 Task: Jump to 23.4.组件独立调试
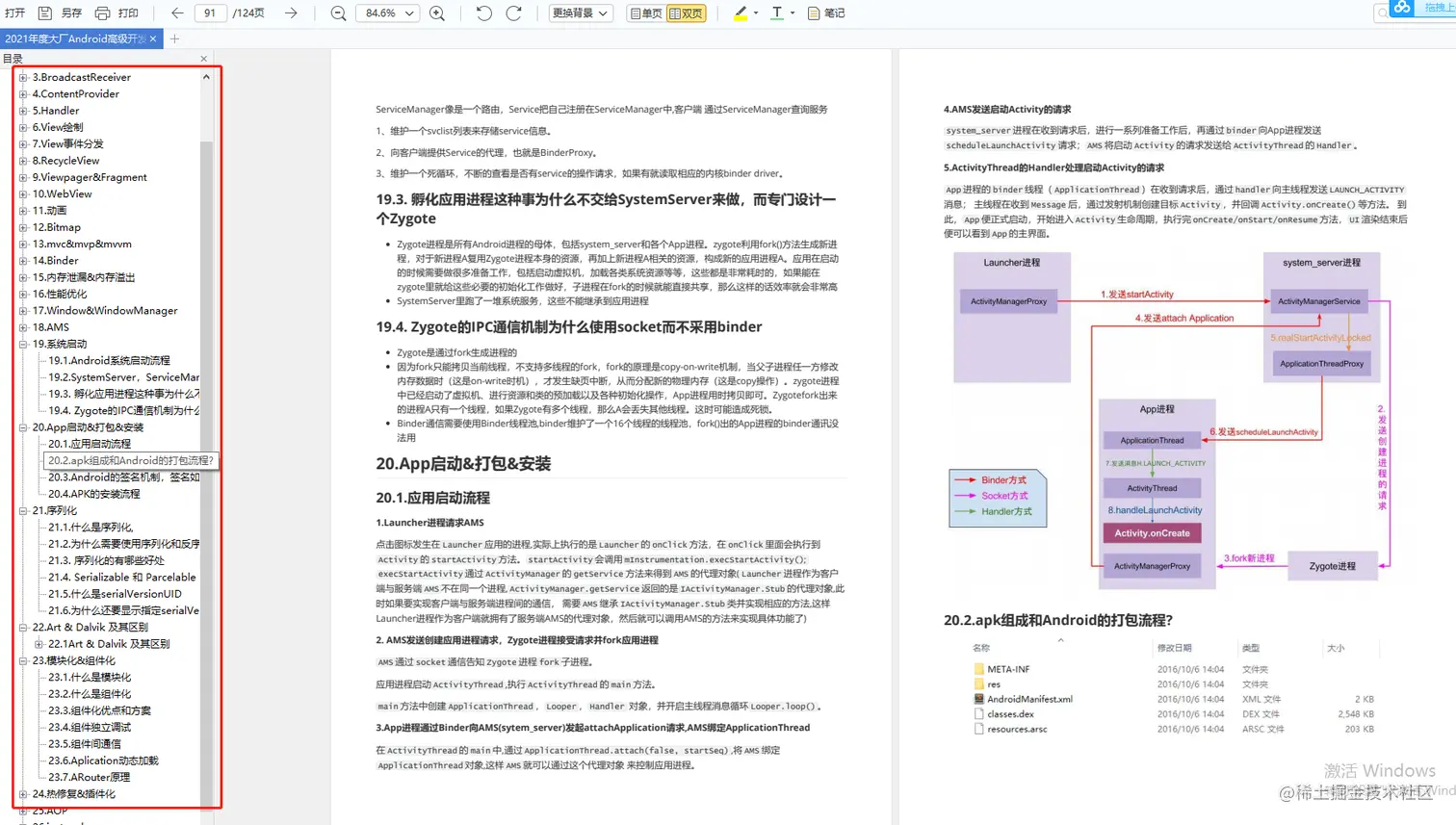[x=90, y=728]
